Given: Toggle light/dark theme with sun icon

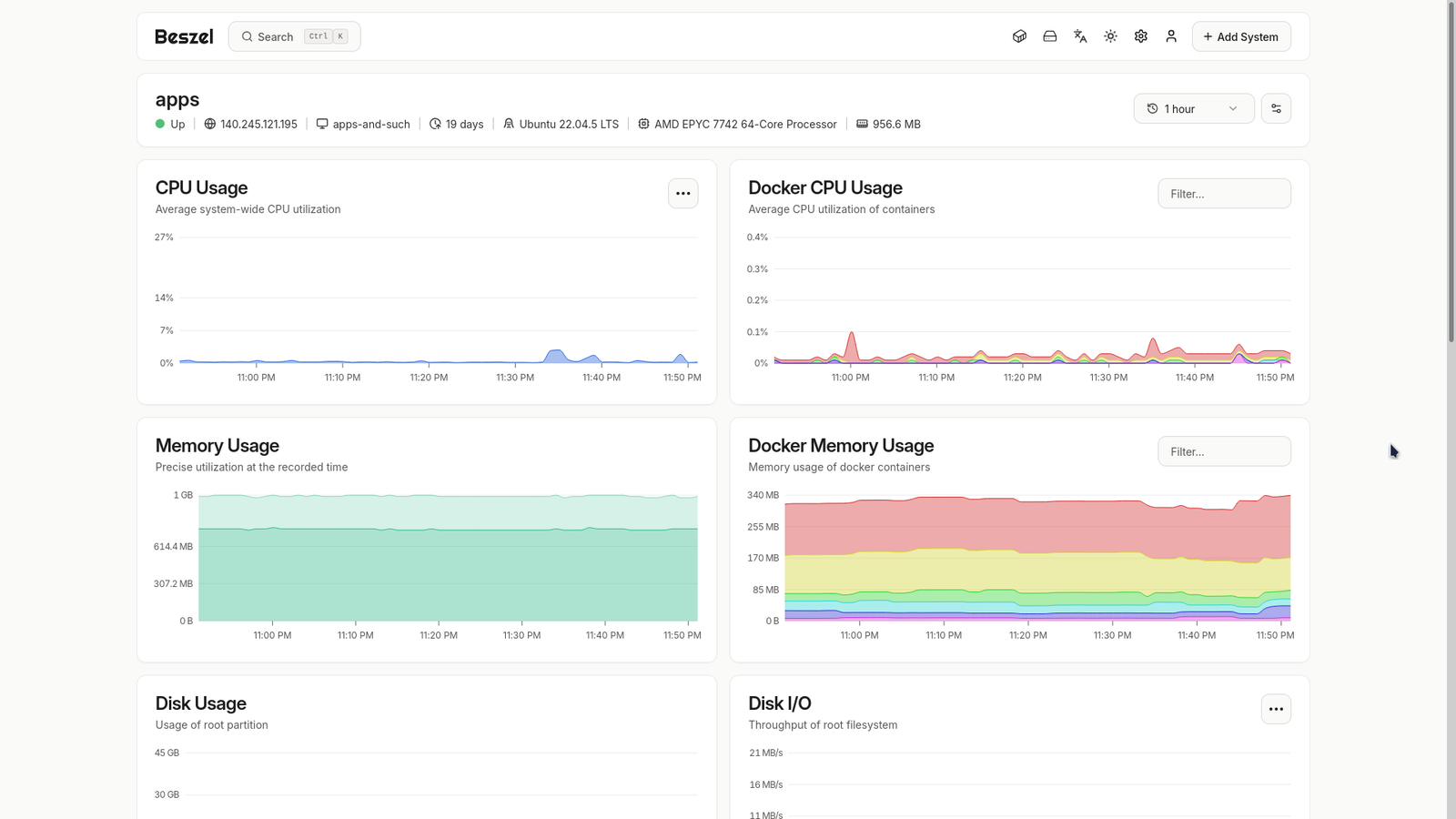Looking at the screenshot, I should click(1110, 36).
